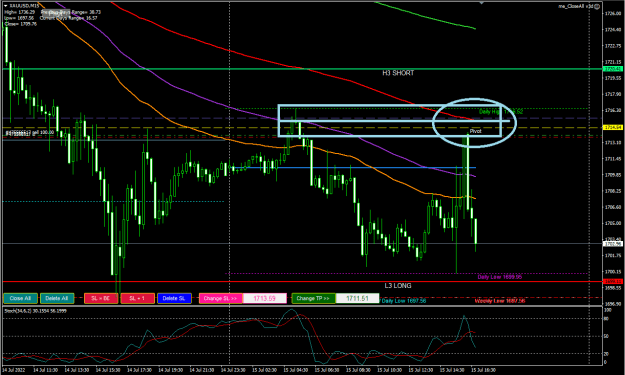Image resolution: width=625 pixels, height=375 pixels.
Task: Open the XAUUSD,M15 chart menu arrow
Action: (x=6, y=6)
